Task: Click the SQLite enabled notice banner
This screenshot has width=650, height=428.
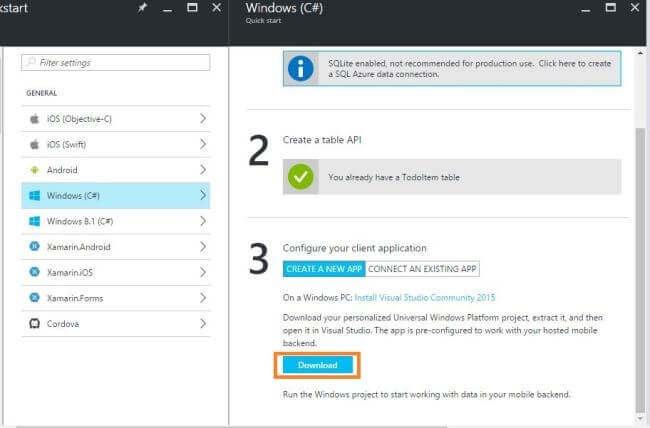Action: (x=452, y=68)
